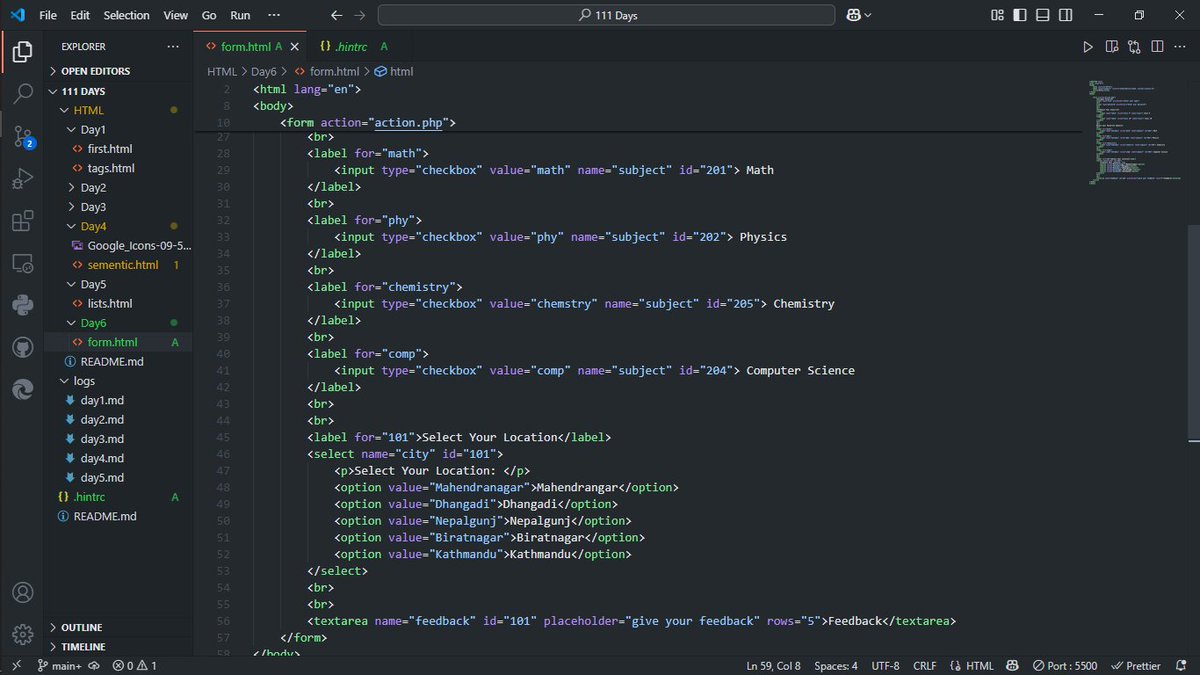Image resolution: width=1200 pixels, height=675 pixels.
Task: Click remote window icon in status bar
Action: coord(15,665)
